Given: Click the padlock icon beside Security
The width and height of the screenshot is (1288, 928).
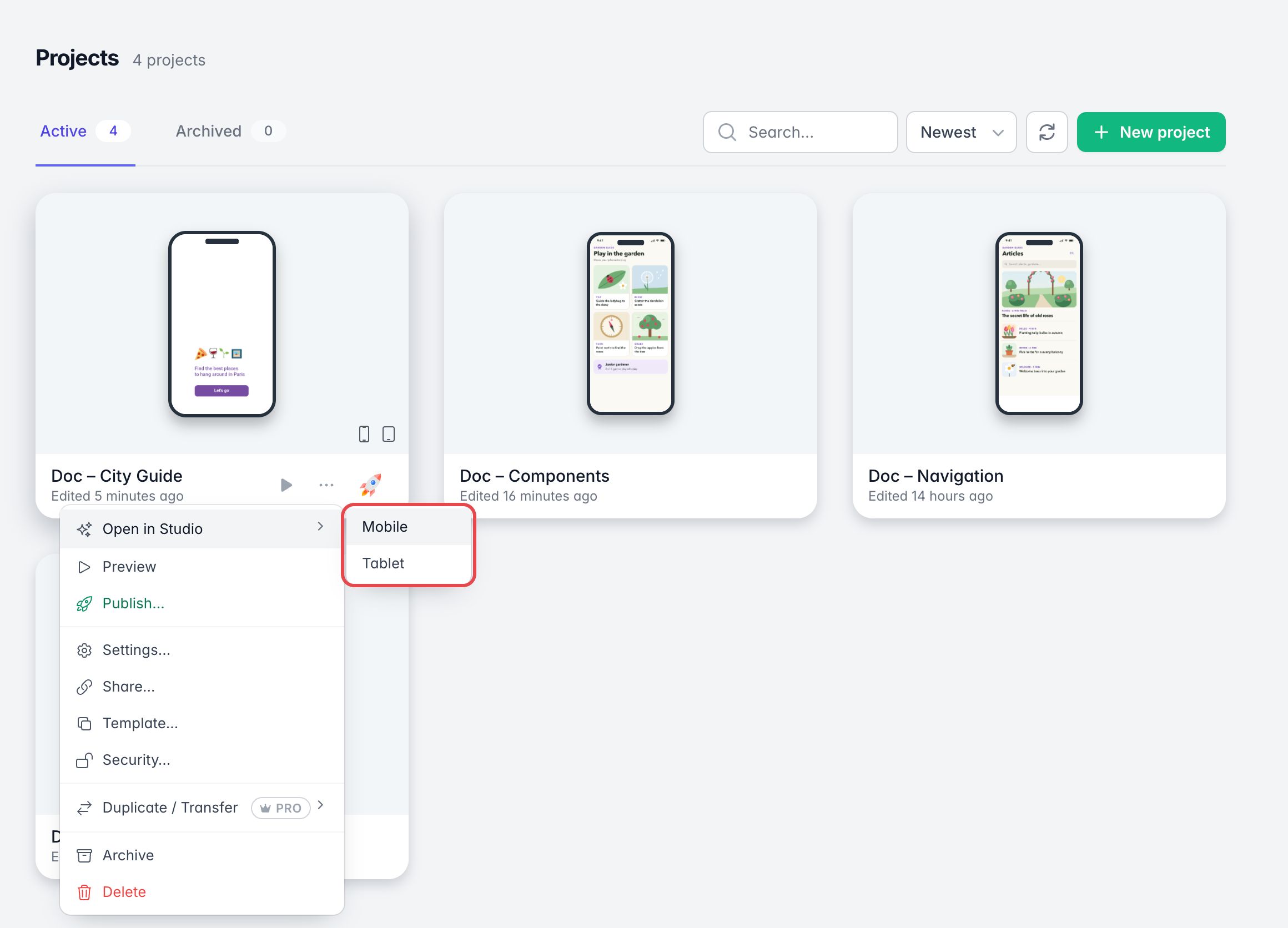Looking at the screenshot, I should pyautogui.click(x=84, y=760).
